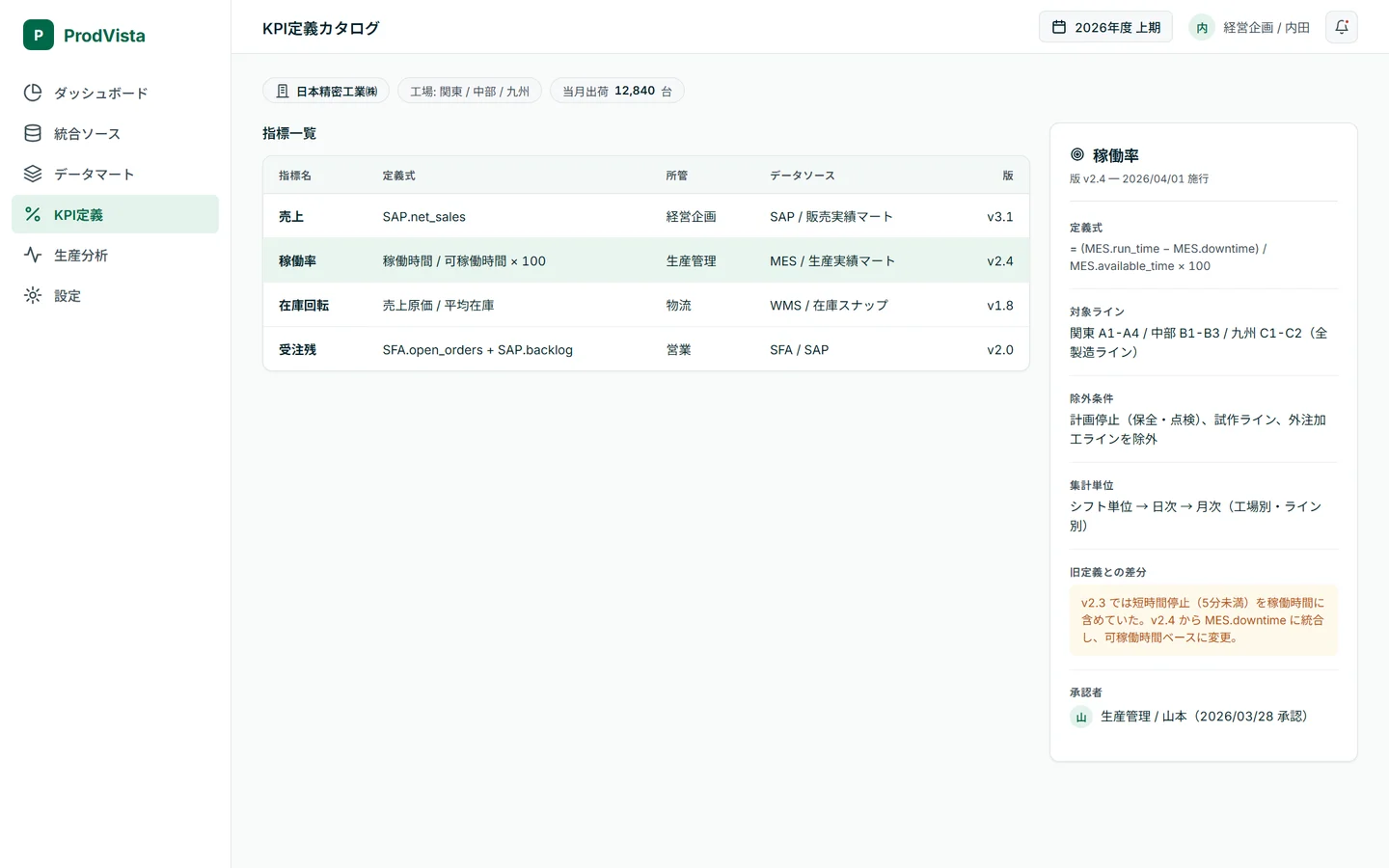Click the 内 user avatar

1202,28
